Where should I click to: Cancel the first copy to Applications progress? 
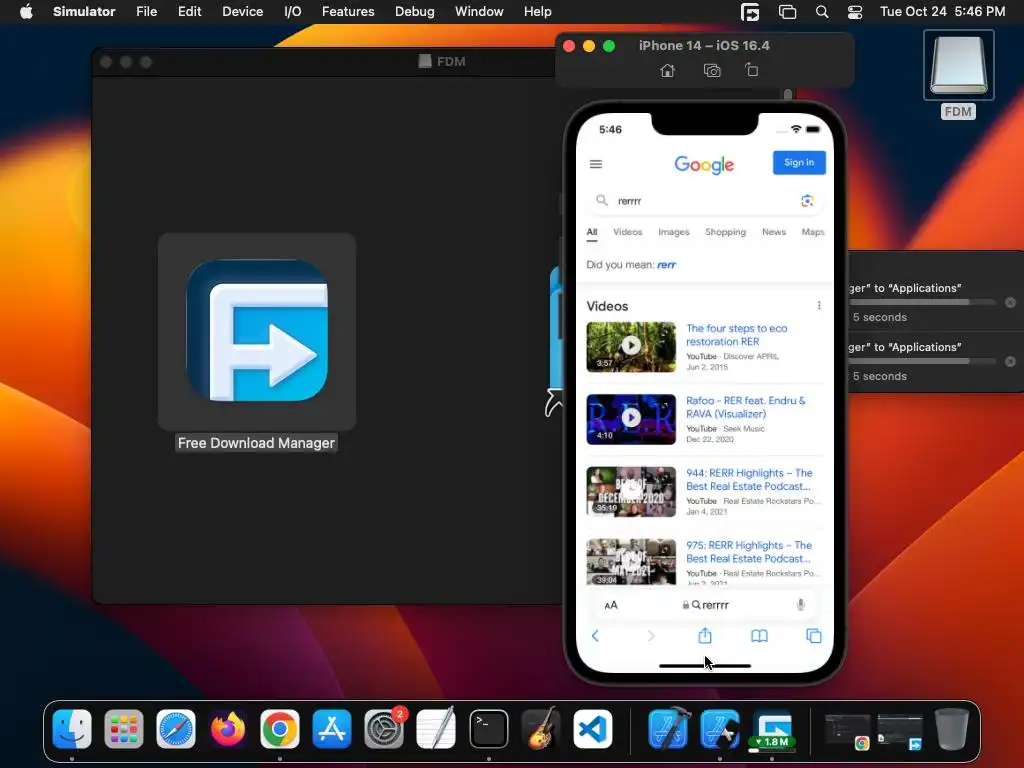(x=1010, y=302)
